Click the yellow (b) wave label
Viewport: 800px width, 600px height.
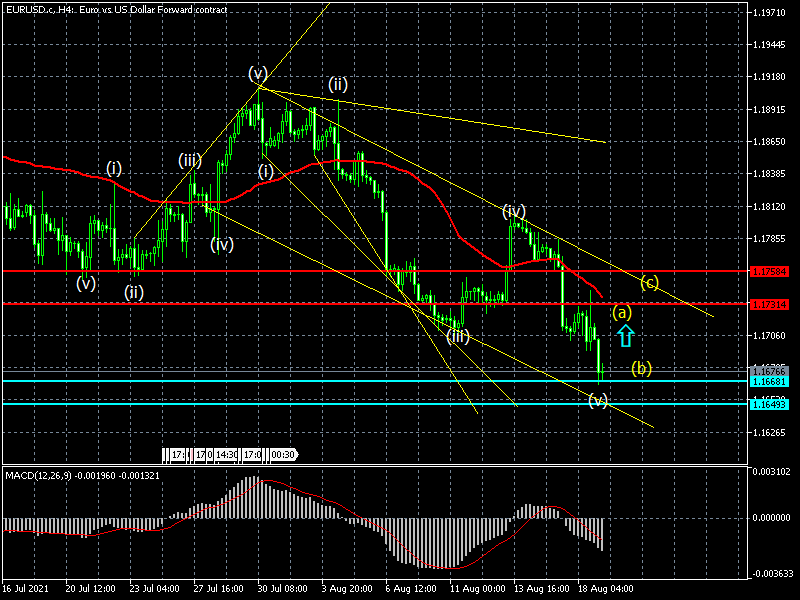point(641,368)
